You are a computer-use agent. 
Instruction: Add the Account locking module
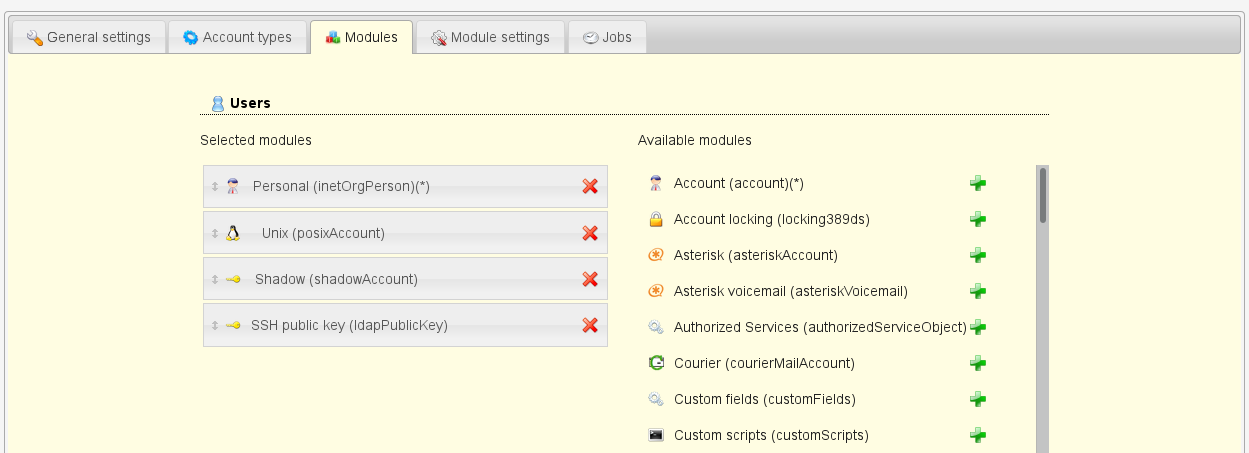click(x=978, y=219)
